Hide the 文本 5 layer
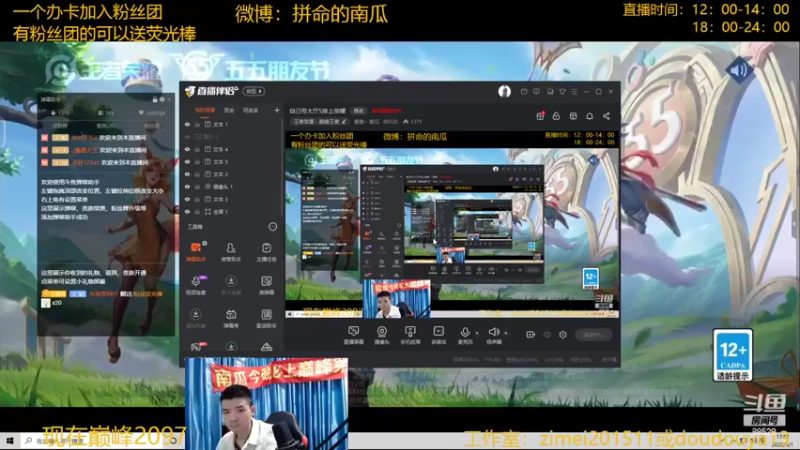The image size is (800, 450). 187,162
